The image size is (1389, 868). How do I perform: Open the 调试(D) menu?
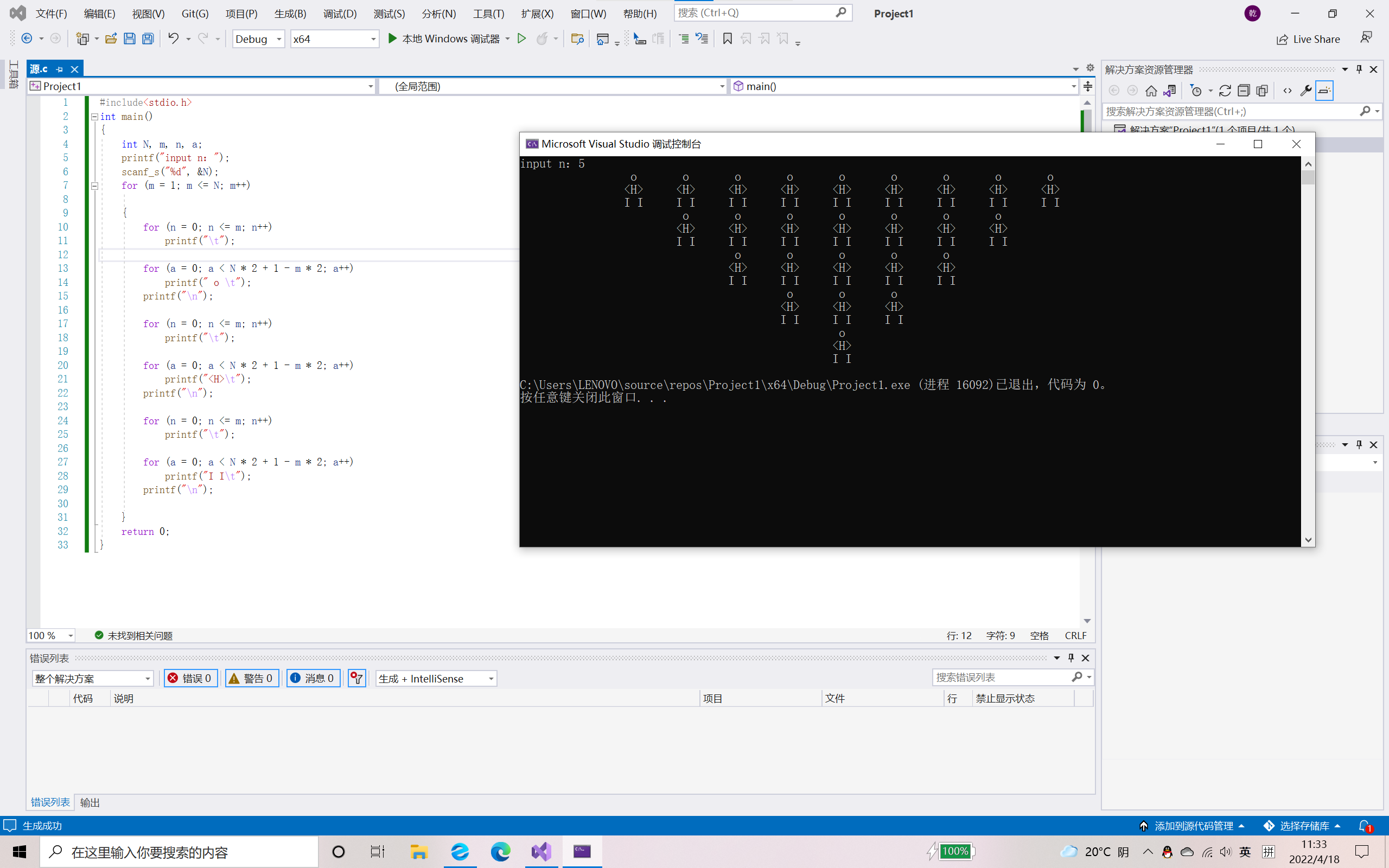tap(339, 13)
